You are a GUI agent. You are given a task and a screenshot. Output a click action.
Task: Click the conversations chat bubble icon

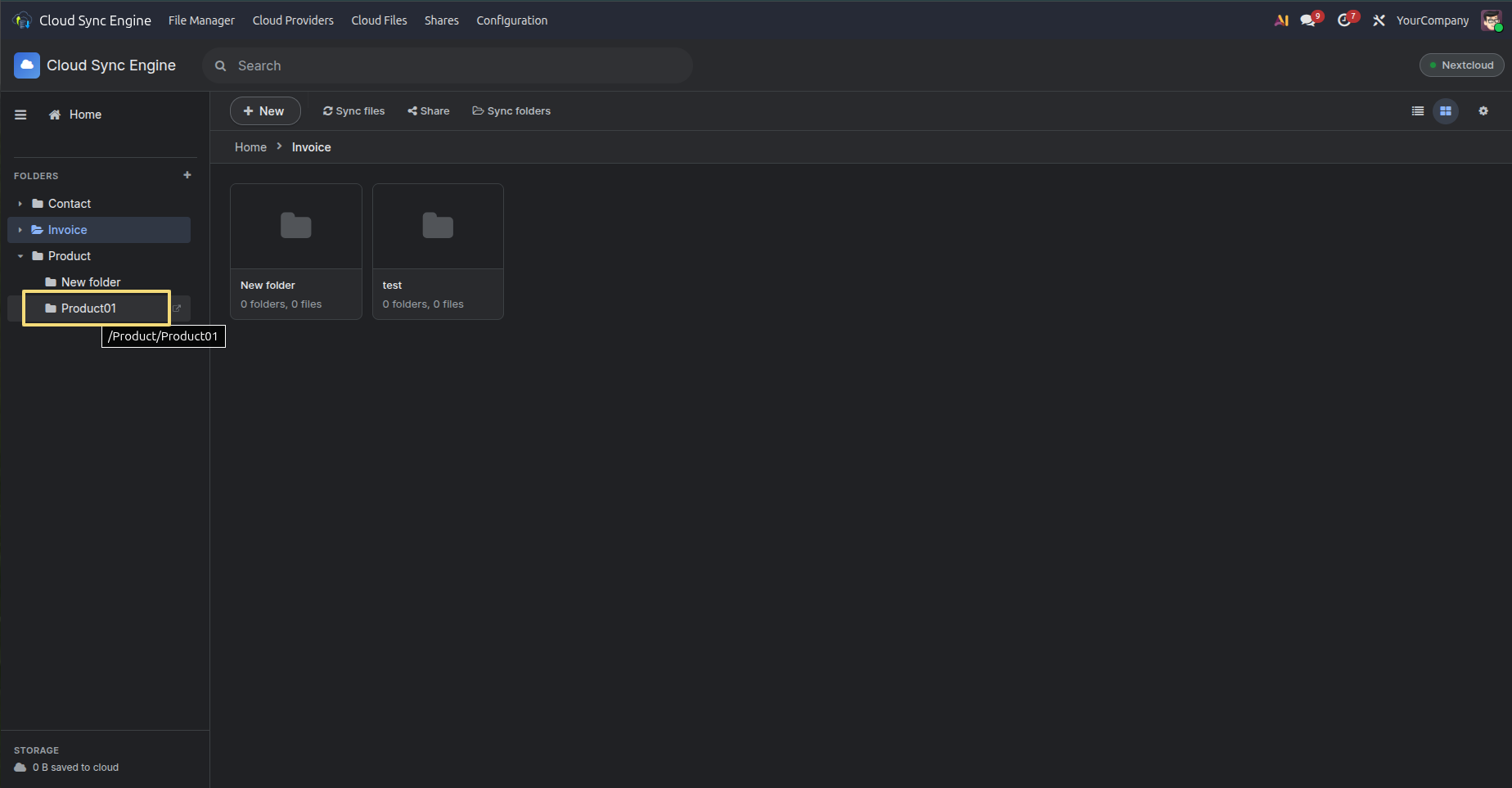1308,20
